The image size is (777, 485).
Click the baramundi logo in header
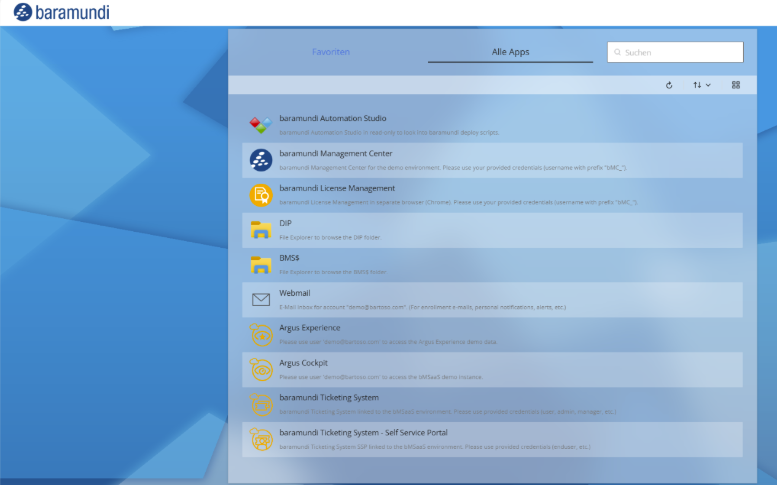coord(61,12)
